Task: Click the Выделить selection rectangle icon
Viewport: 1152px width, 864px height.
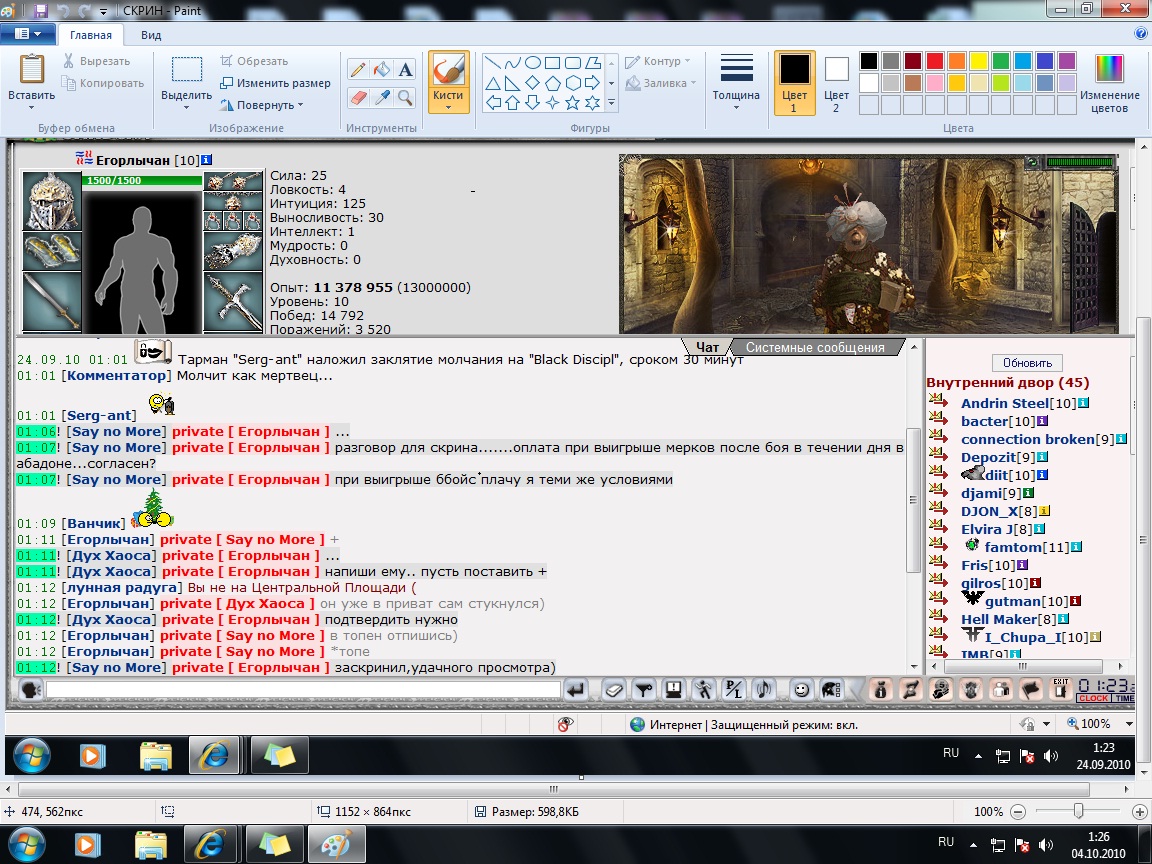Action: tap(187, 69)
